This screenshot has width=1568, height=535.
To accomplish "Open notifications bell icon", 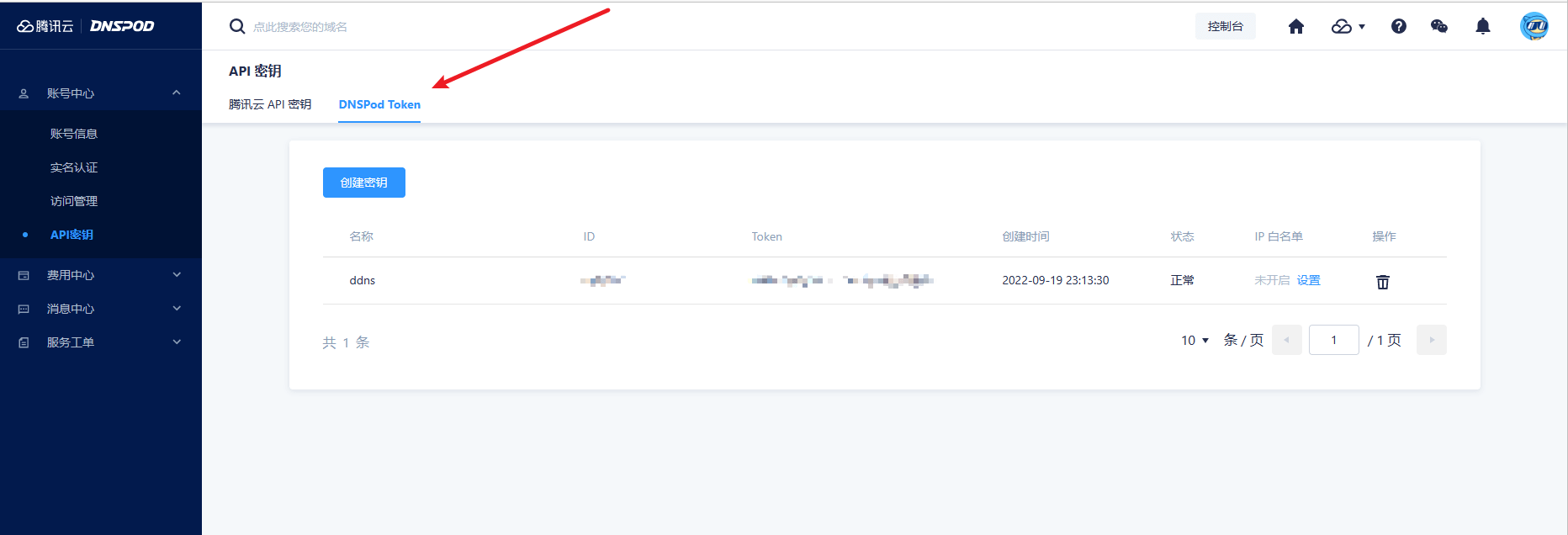I will pyautogui.click(x=1483, y=27).
